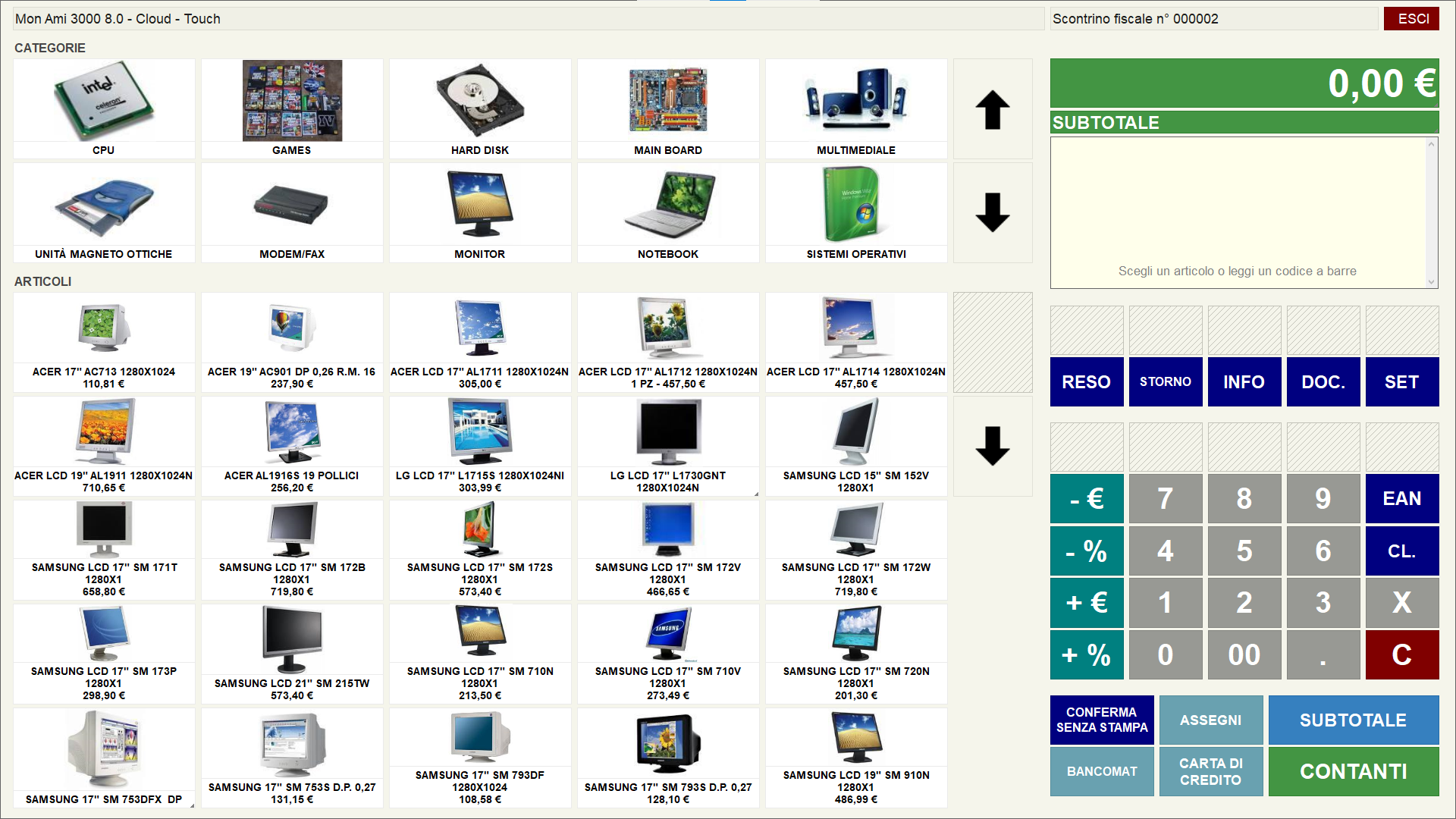Tap the 00 key on numpad
Viewport: 1456px width, 819px height.
(x=1244, y=655)
